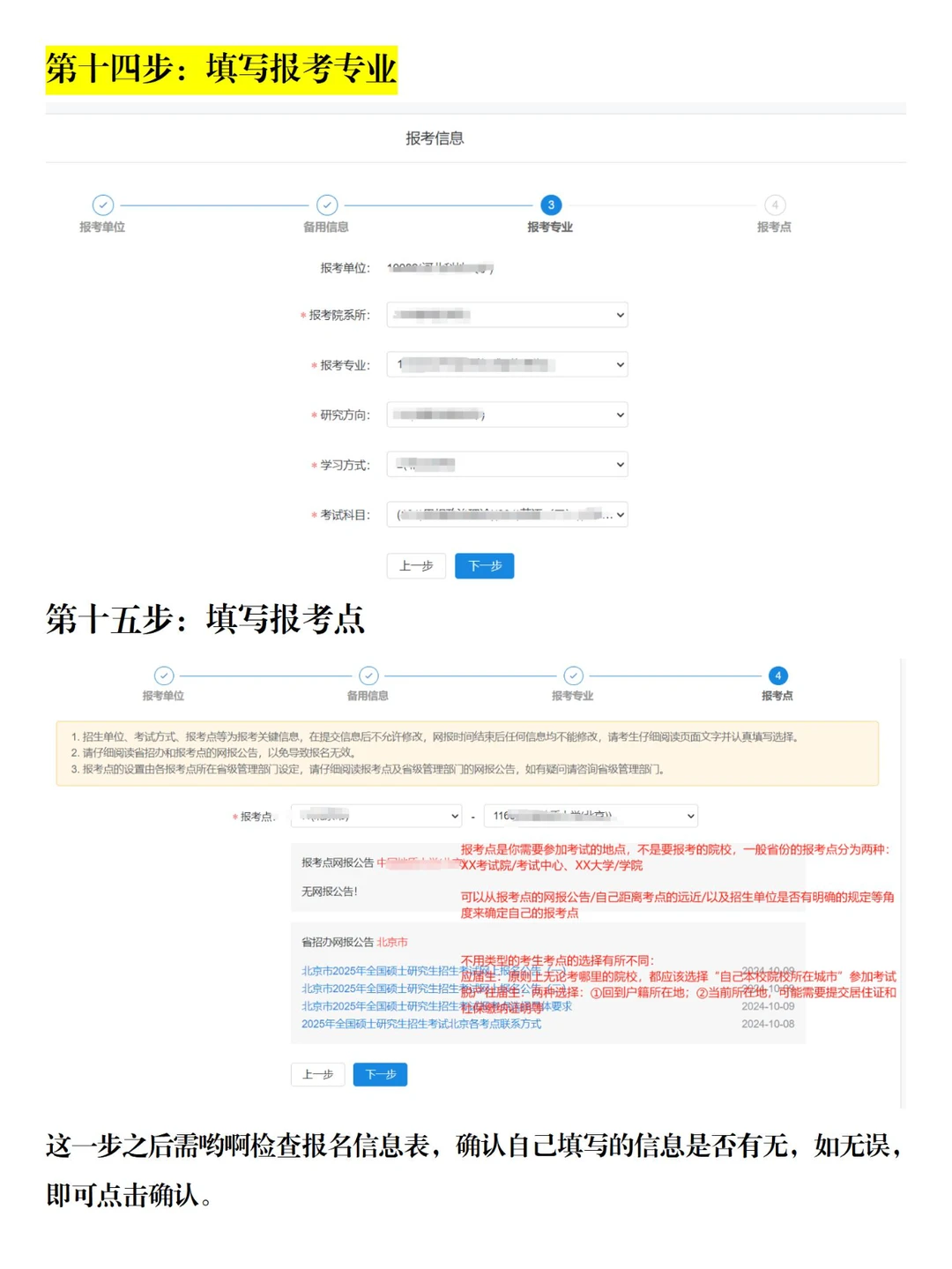This screenshot has height=1269, width=952.
Task: Open the 报考院系所 dropdown
Action: pyautogui.click(x=507, y=315)
